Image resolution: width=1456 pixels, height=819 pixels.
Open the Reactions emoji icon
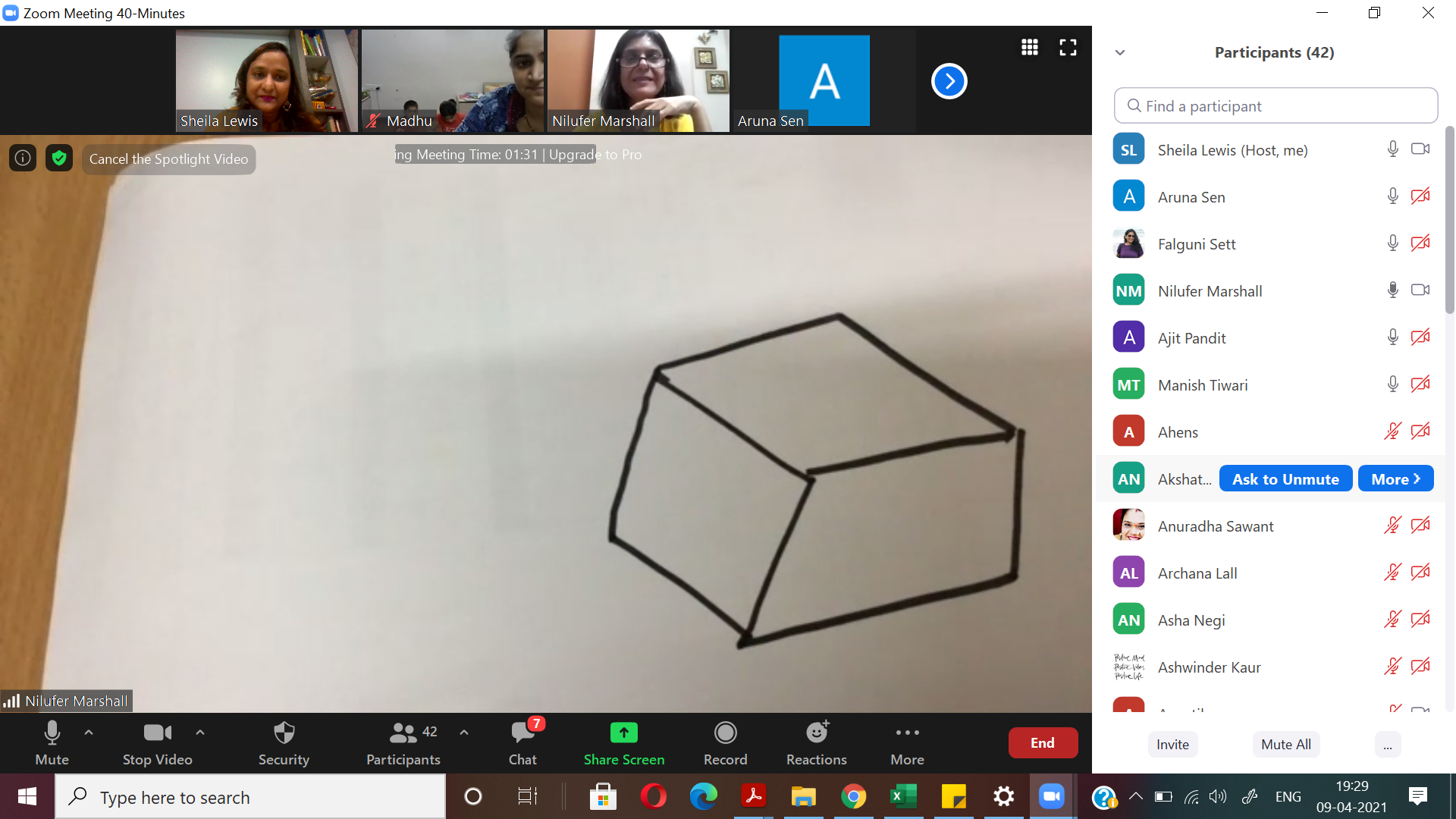817,733
